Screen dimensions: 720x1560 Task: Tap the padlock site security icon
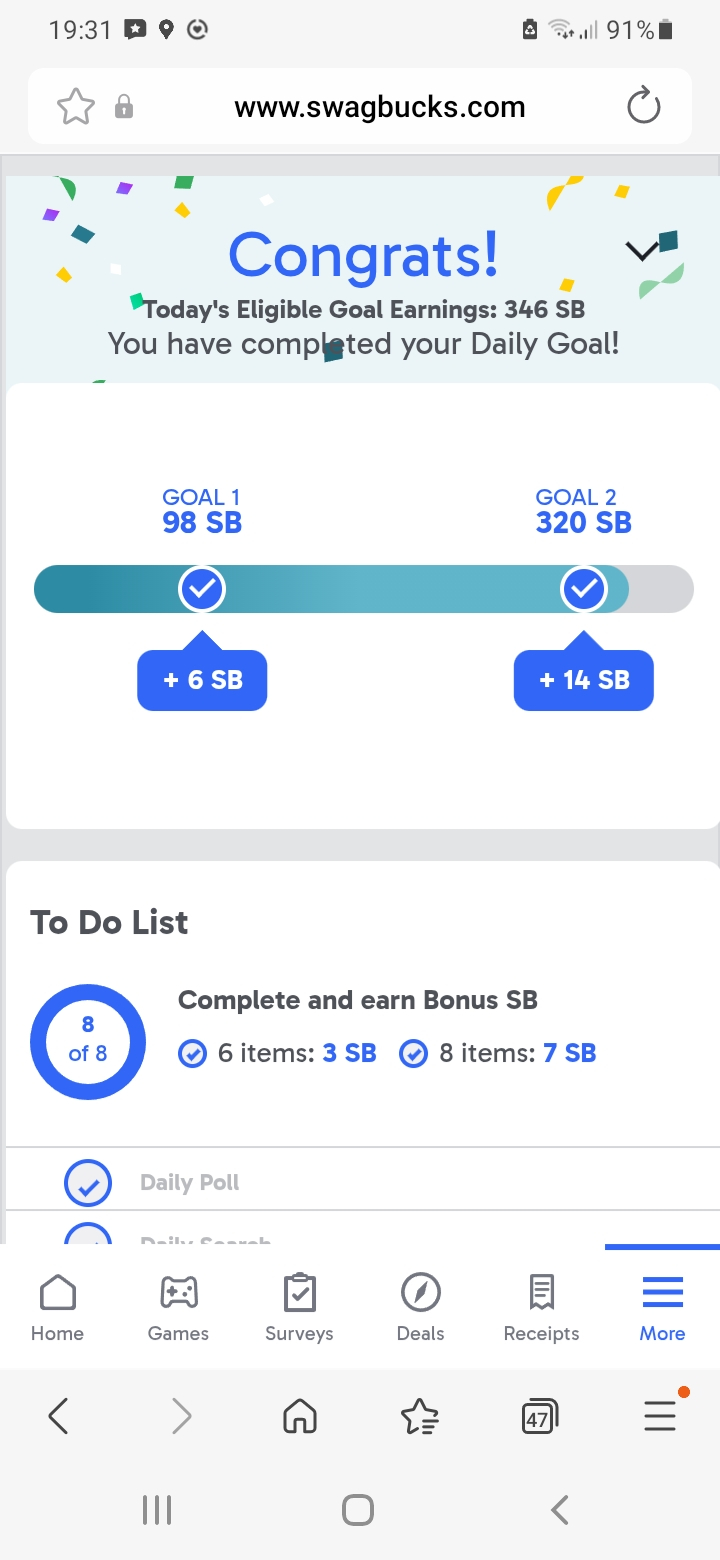point(124,107)
